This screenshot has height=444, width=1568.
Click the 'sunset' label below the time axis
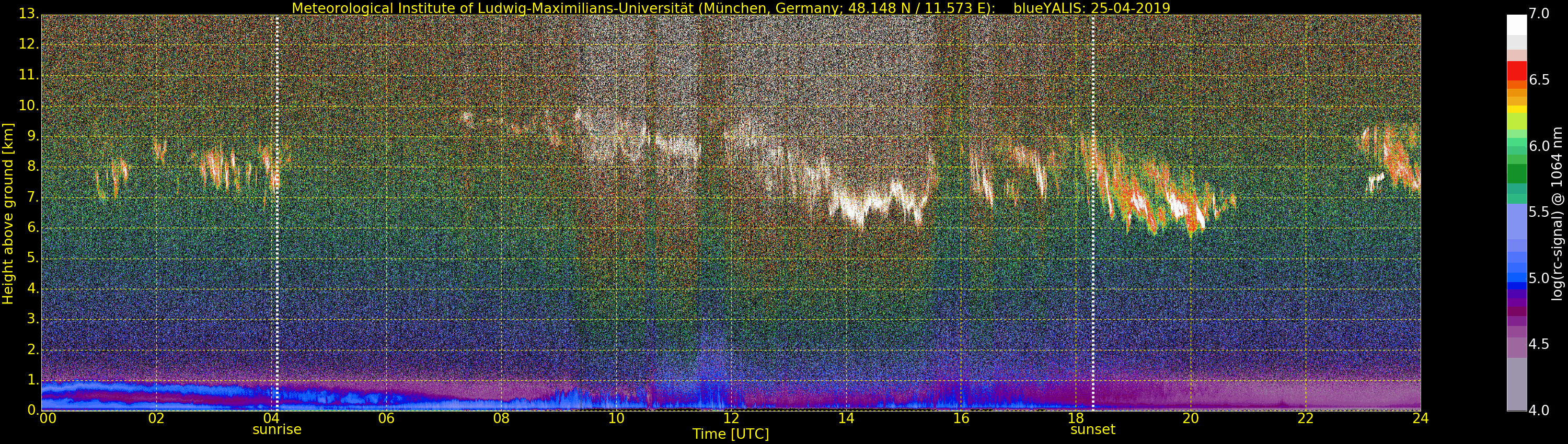click(x=1092, y=429)
